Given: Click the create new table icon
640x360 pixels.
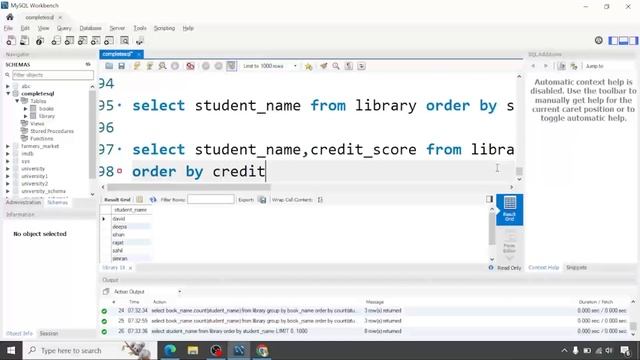Looking at the screenshot, I should tap(69, 41).
